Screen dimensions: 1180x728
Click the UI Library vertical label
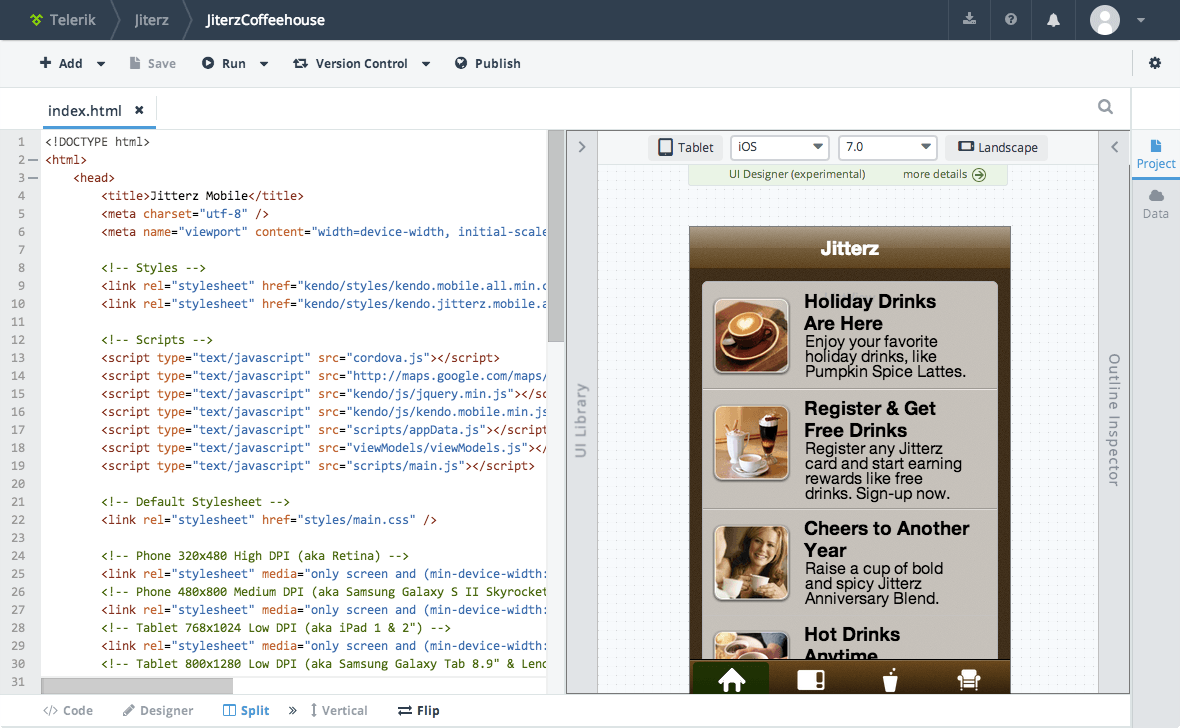581,420
